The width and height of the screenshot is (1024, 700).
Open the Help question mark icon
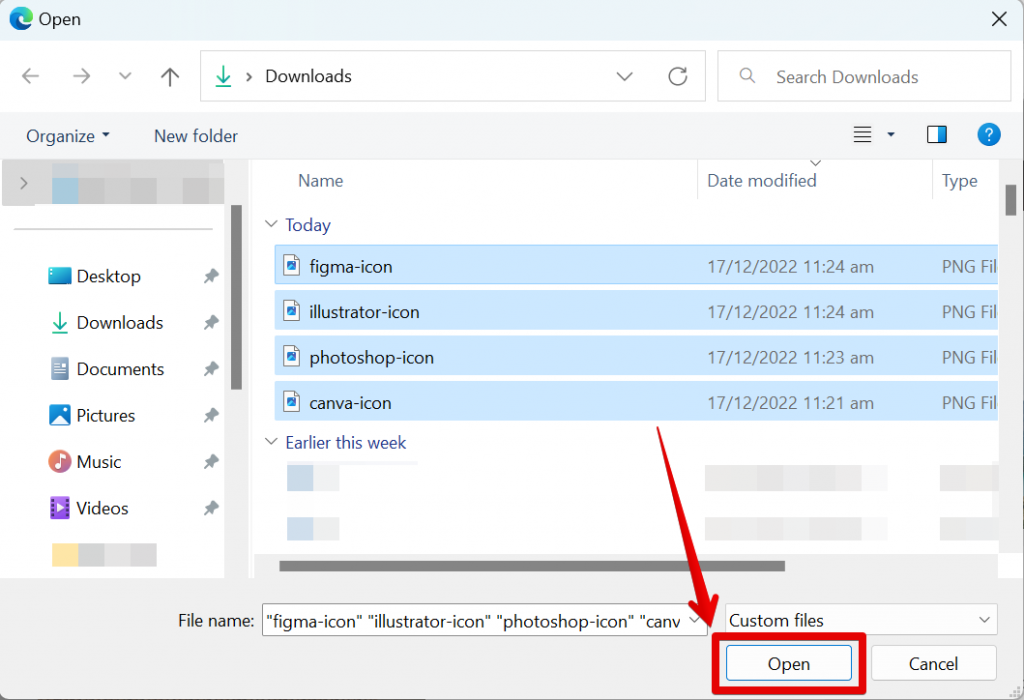(x=988, y=135)
